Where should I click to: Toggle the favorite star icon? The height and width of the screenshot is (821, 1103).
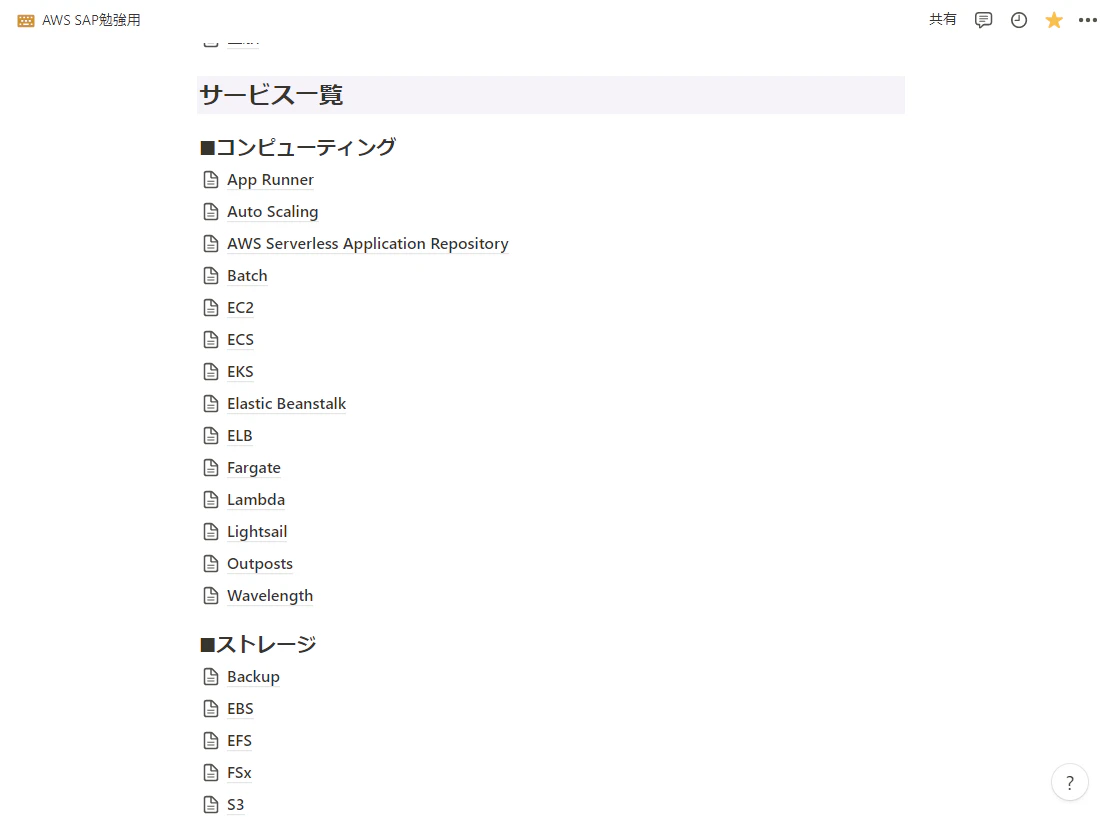tap(1054, 20)
